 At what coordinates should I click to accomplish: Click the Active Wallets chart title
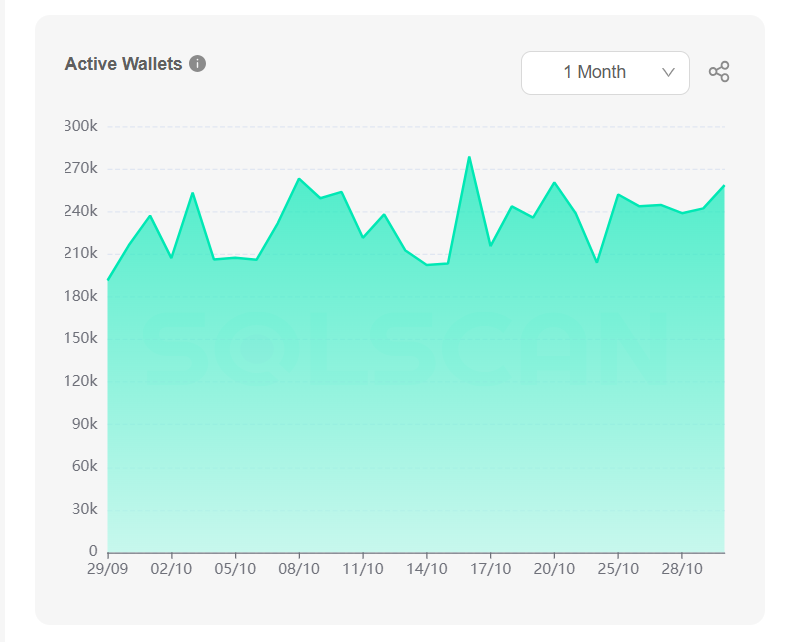123,64
